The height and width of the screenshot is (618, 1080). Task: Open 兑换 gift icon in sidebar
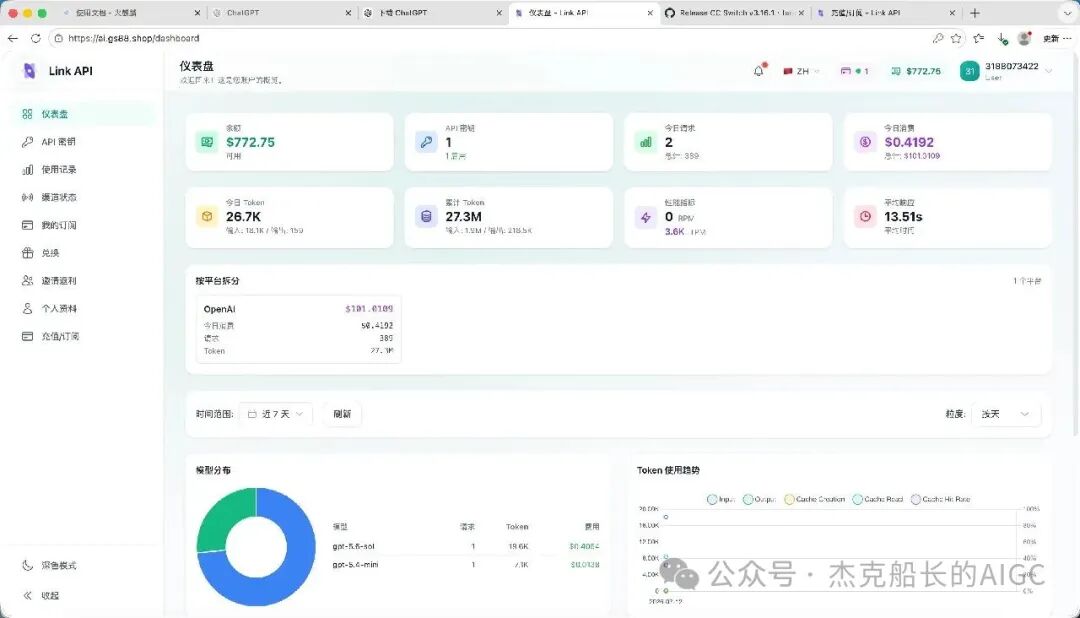pos(28,253)
